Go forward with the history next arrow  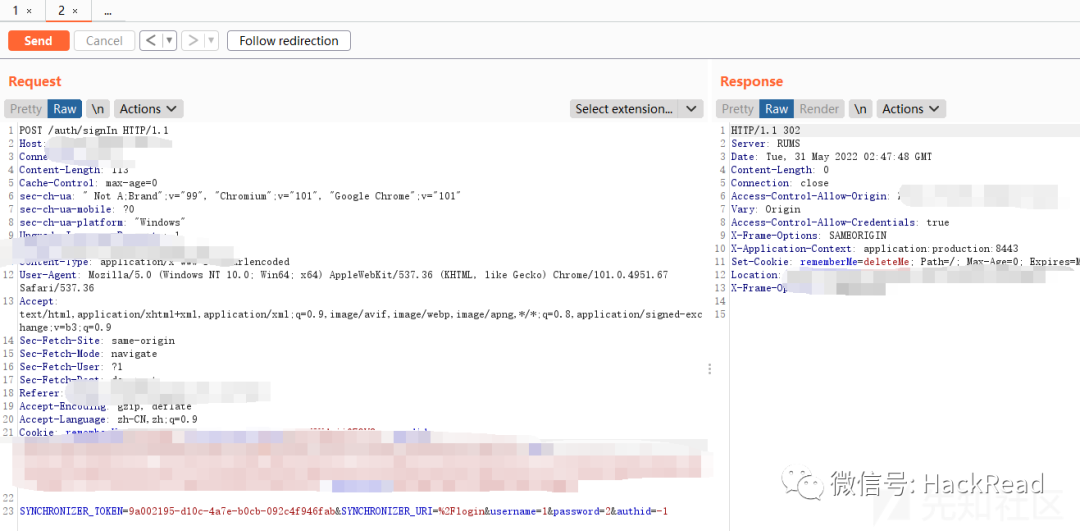[x=193, y=41]
